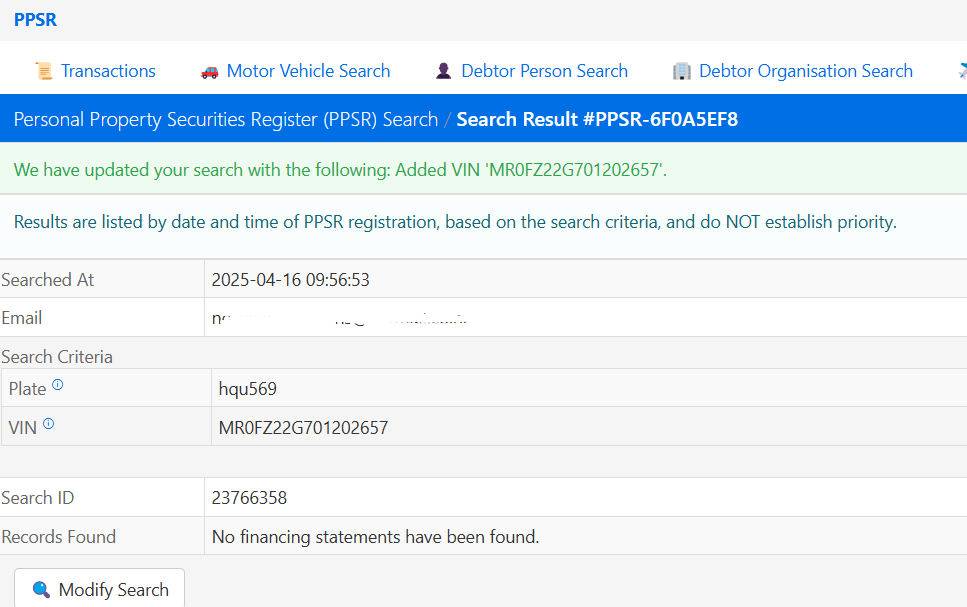Open the PPSR home link
967x607 pixels.
[x=35, y=20]
